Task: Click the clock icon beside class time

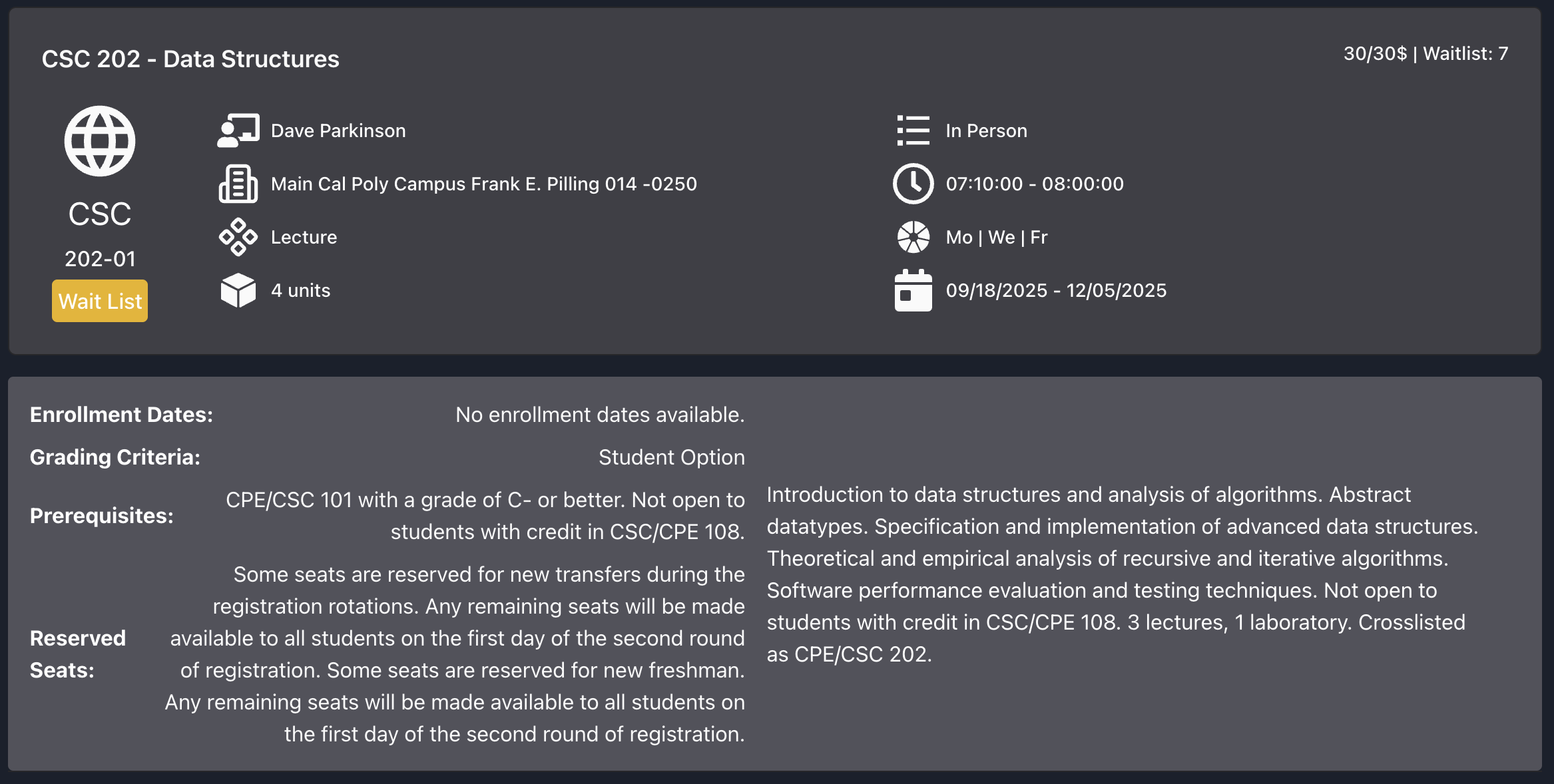Action: [913, 184]
